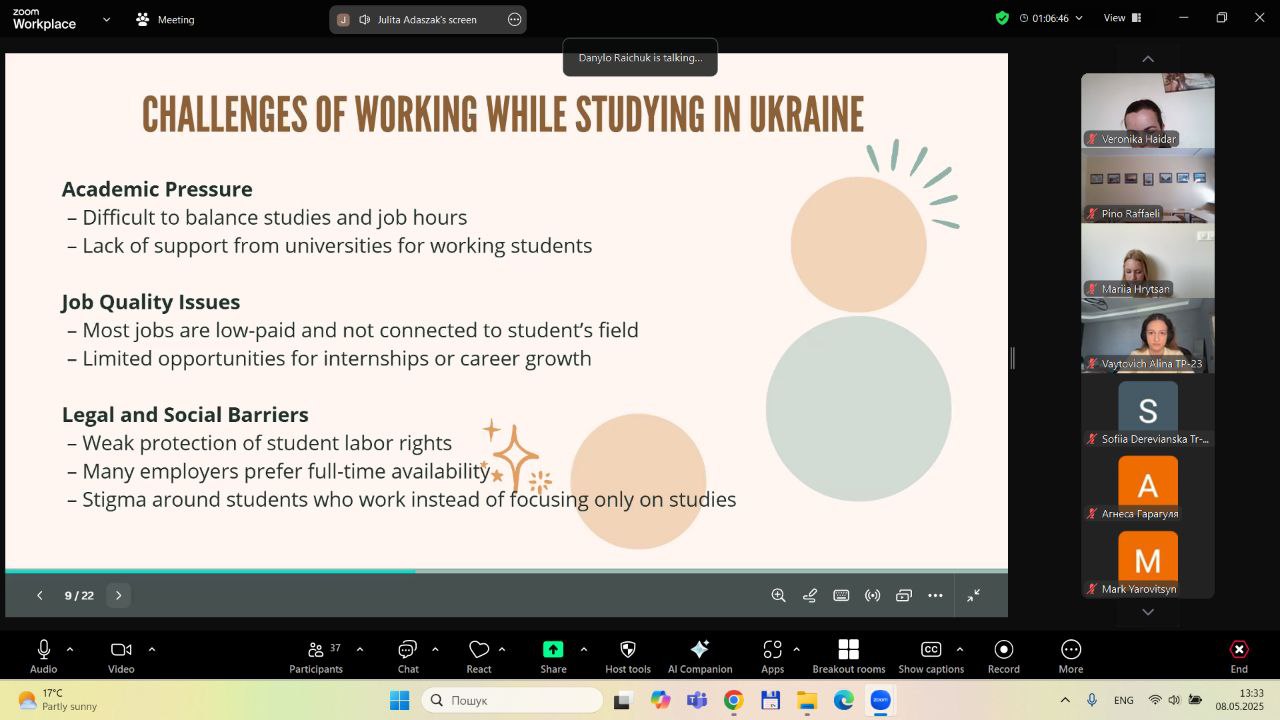Viewport: 1280px width, 720px height.
Task: Click the red End meeting button
Action: click(1239, 656)
